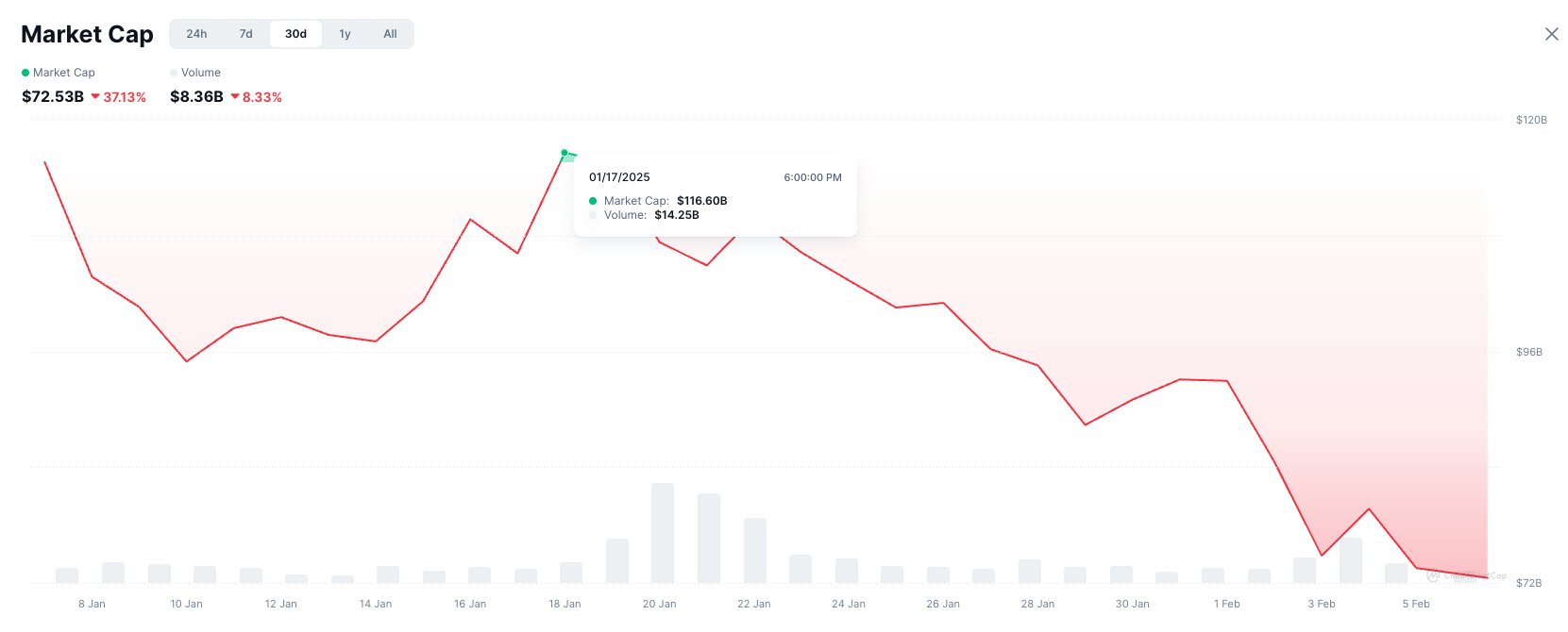The image size is (1568, 632).
Task: Select the 30d time range tab
Action: pos(295,34)
